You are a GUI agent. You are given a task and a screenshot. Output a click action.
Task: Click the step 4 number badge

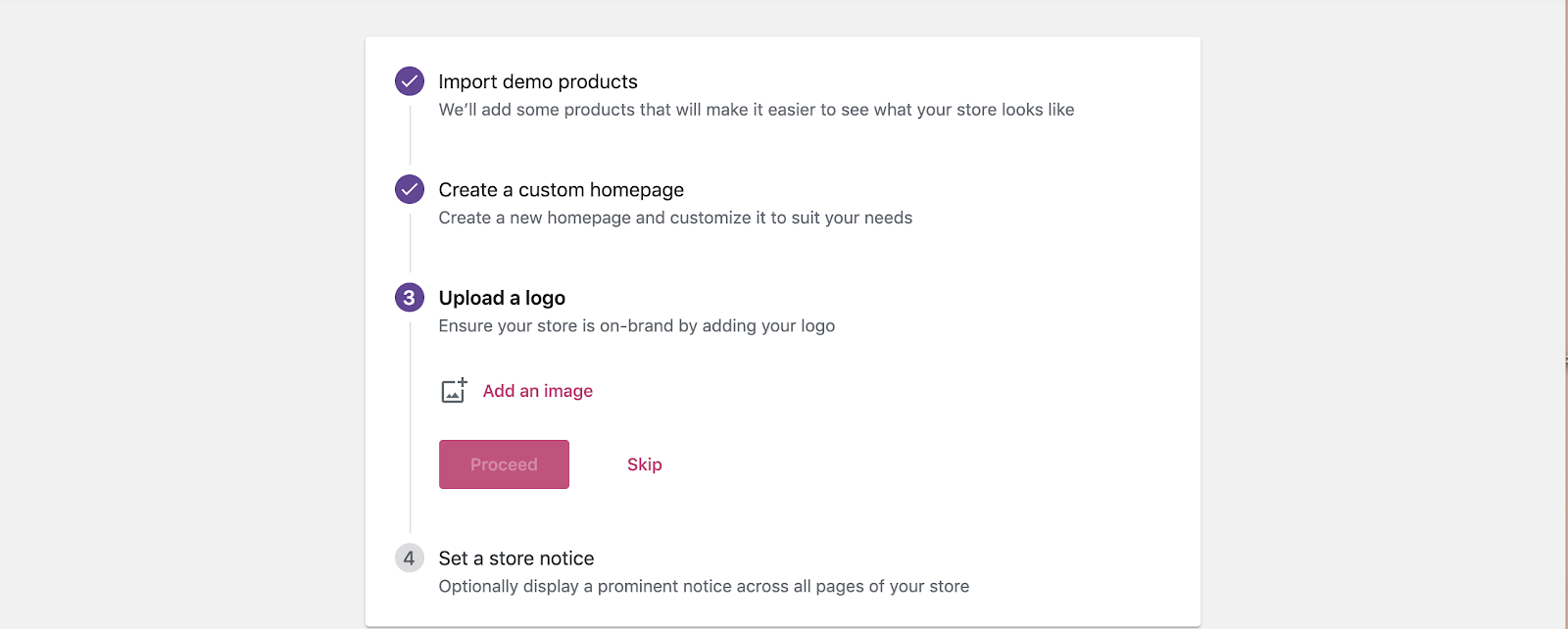[410, 558]
